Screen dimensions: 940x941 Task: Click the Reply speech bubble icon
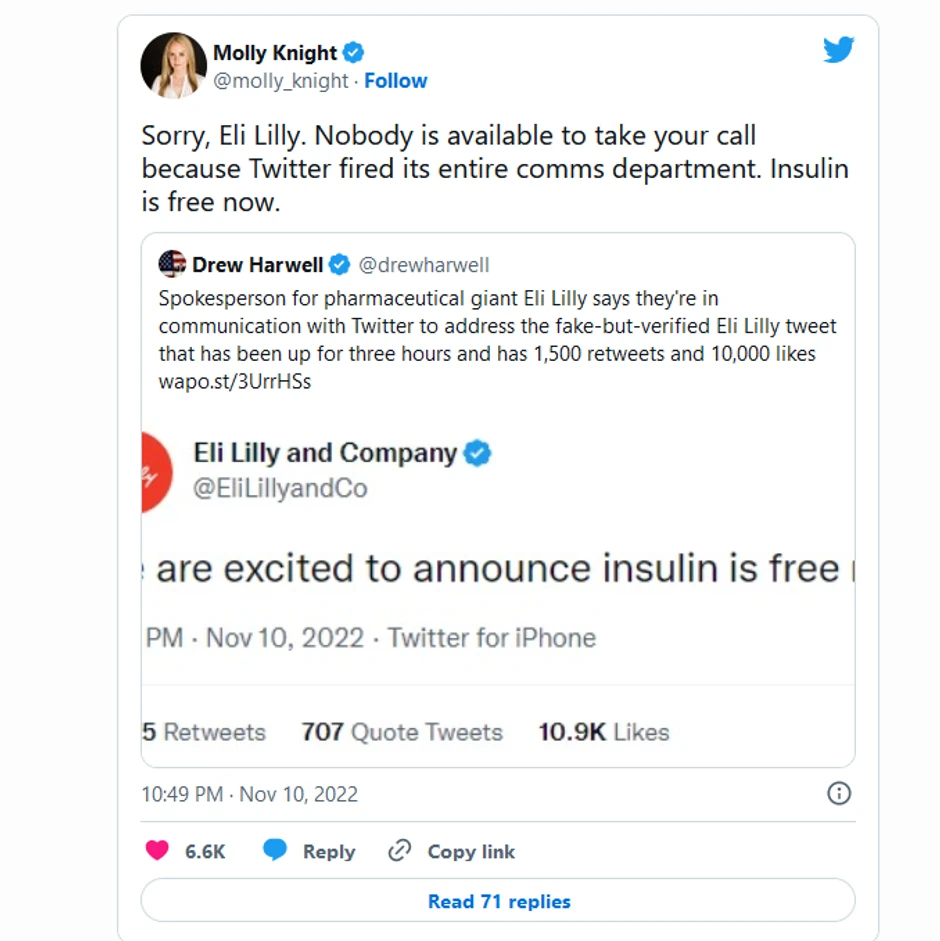point(275,851)
